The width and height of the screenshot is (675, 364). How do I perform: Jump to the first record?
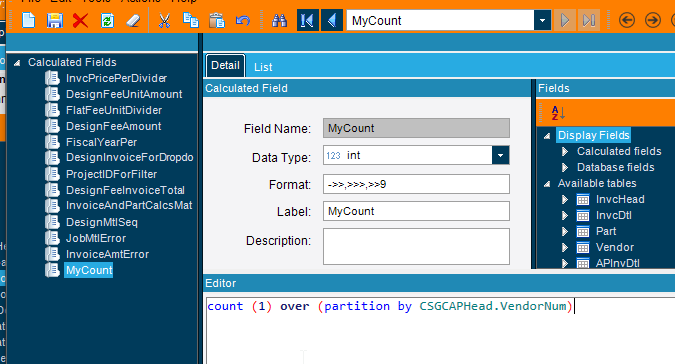click(308, 20)
